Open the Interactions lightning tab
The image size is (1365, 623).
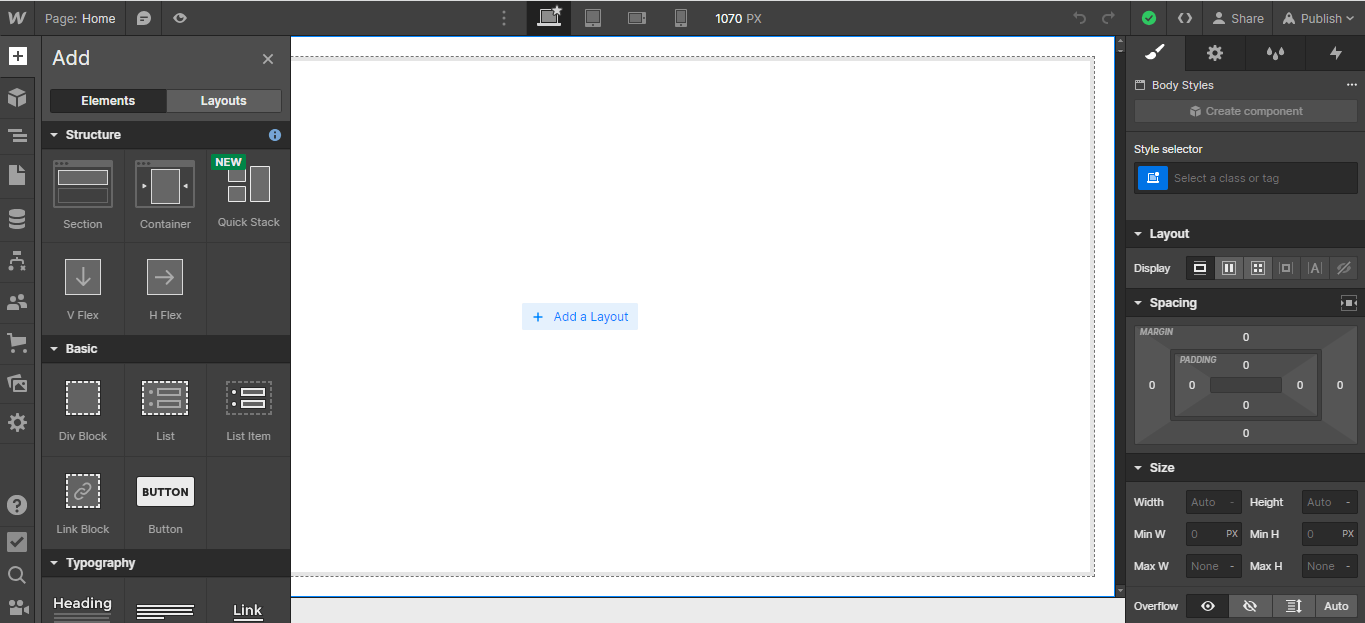(x=1335, y=54)
